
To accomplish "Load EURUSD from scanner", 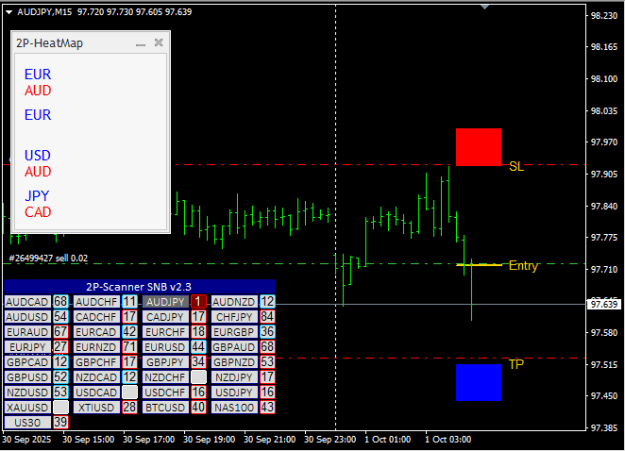I will [x=165, y=347].
